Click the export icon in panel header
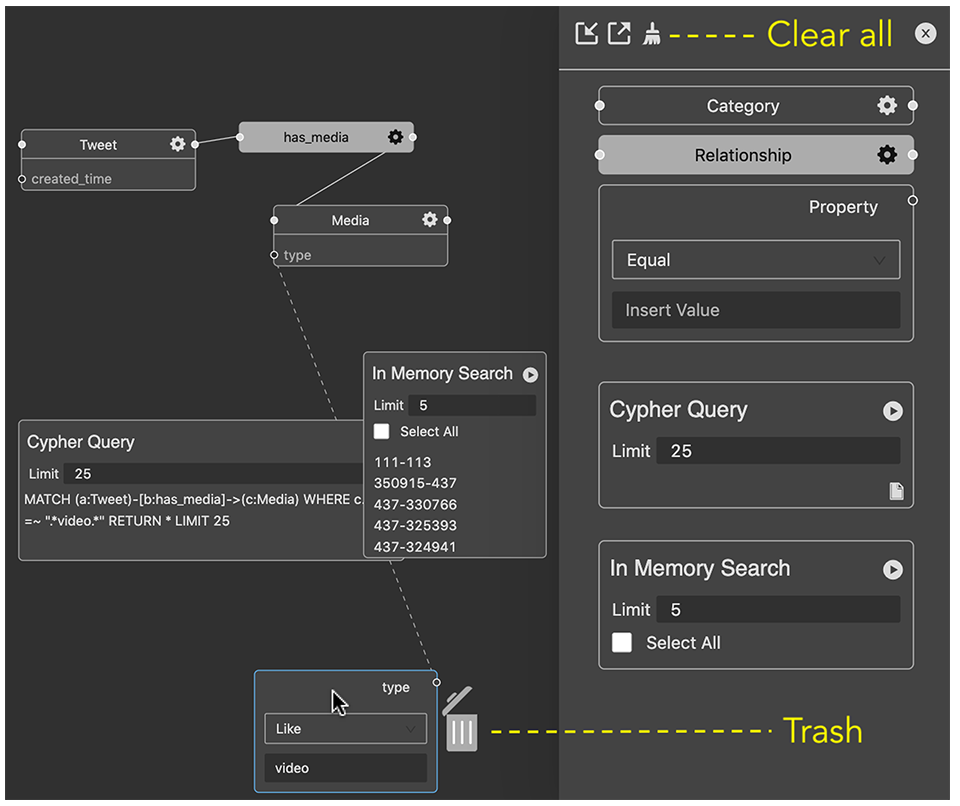The width and height of the screenshot is (960, 806). point(619,33)
